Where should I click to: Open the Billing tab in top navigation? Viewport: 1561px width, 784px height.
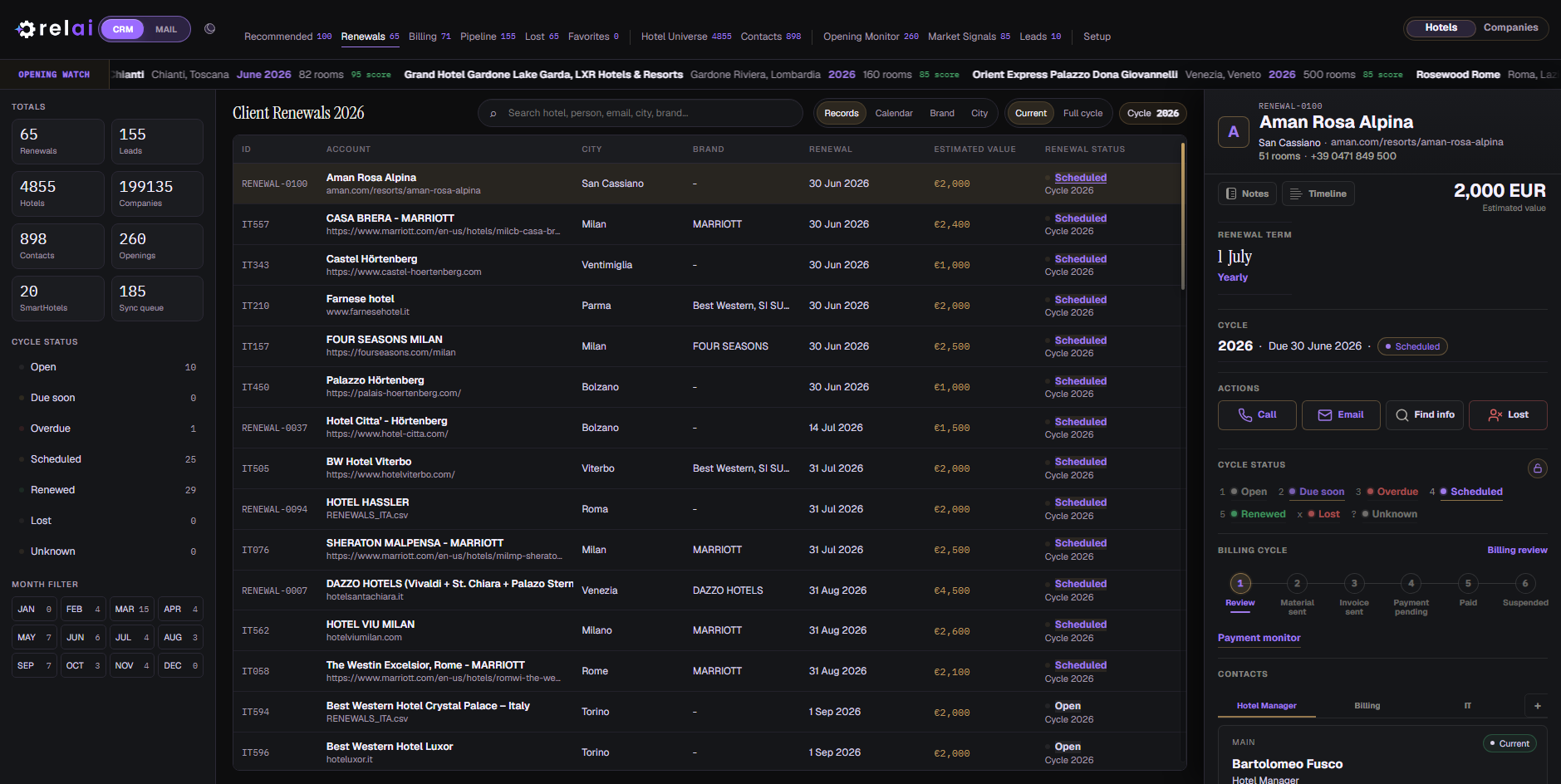[x=430, y=37]
